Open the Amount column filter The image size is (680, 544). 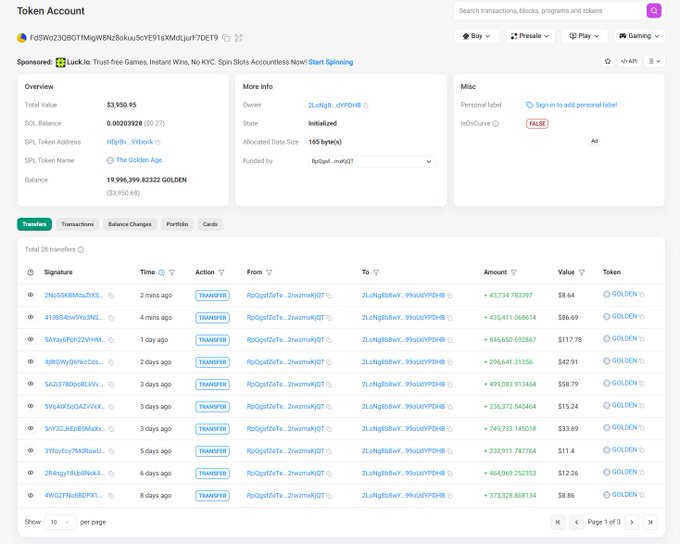click(514, 272)
